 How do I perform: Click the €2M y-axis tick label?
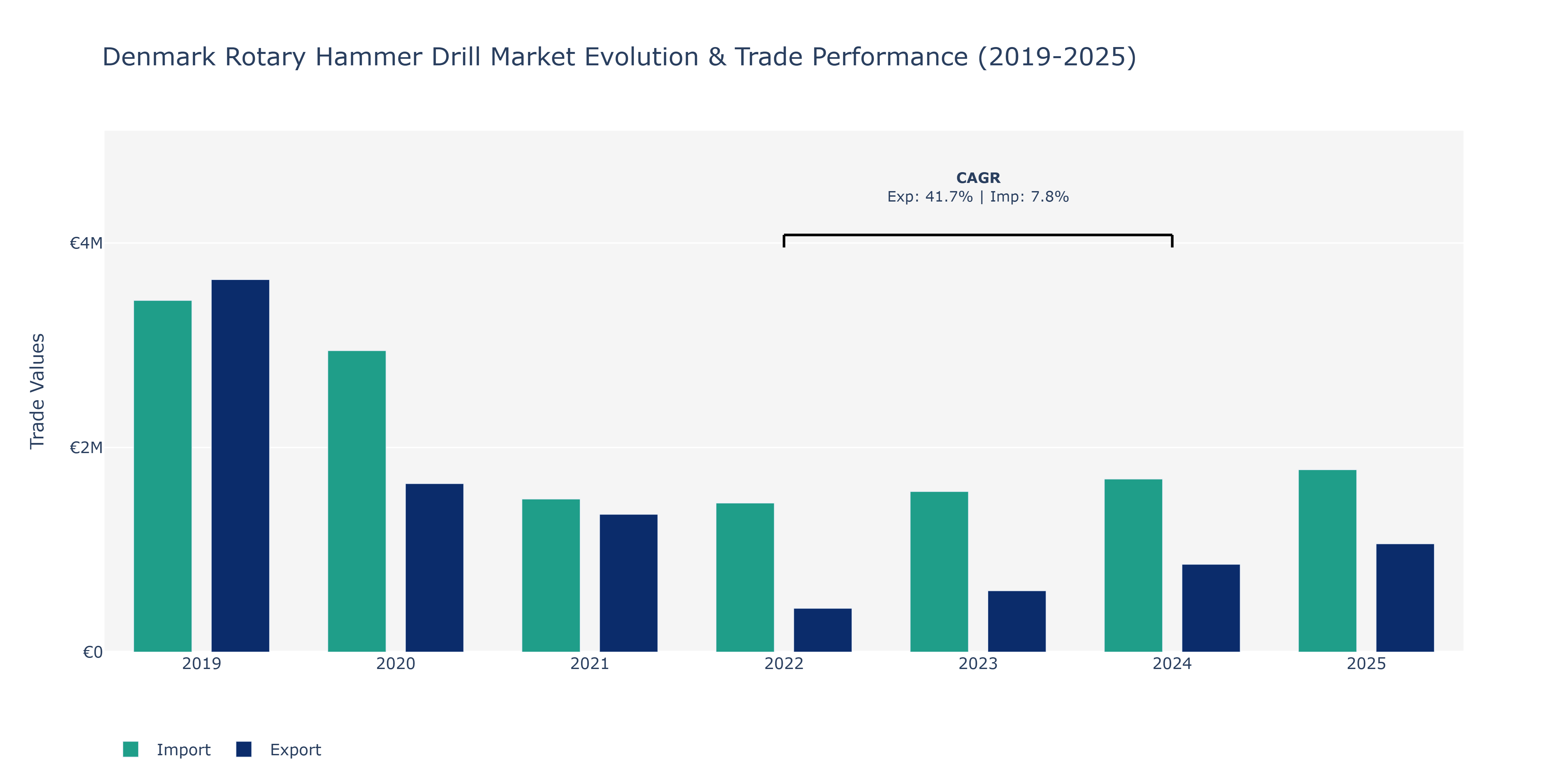(86, 448)
